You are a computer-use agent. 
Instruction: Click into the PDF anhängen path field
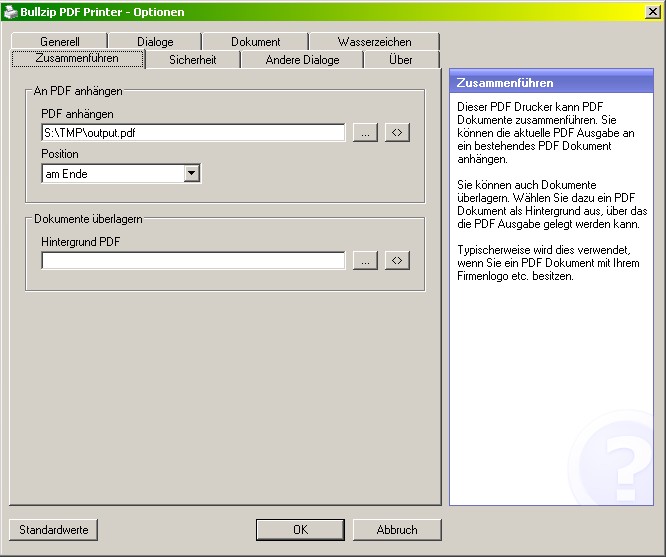[193, 132]
